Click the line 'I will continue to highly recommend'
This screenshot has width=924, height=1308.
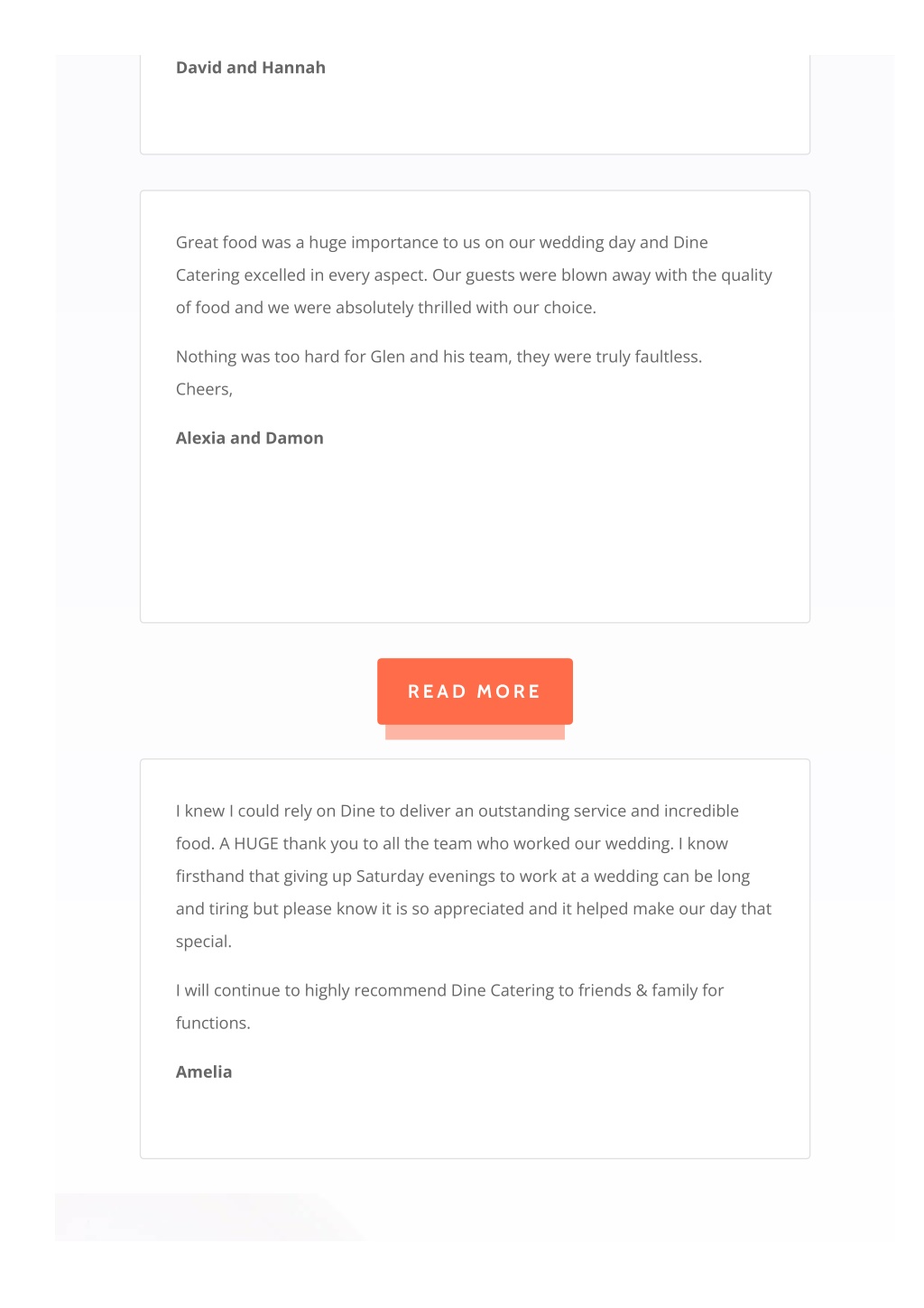449,990
